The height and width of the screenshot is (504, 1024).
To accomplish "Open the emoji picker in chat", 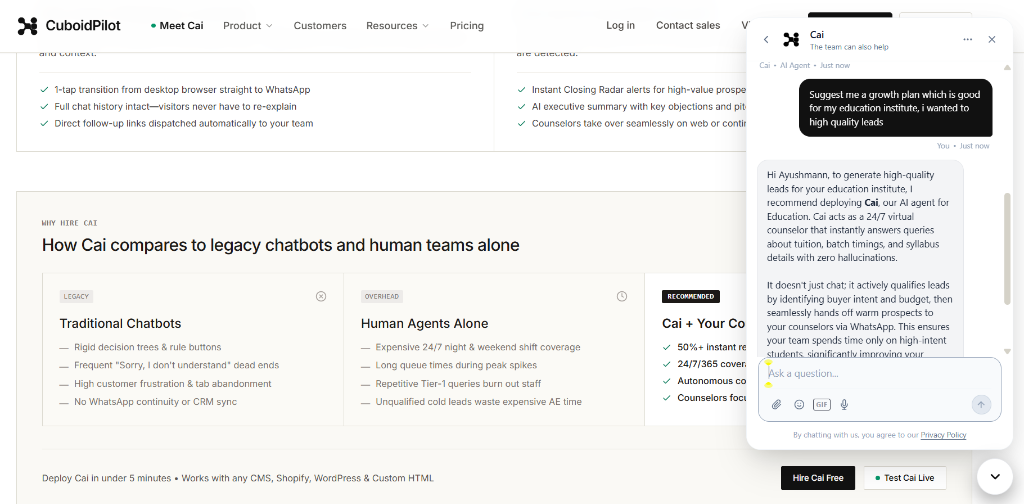I will click(799, 405).
